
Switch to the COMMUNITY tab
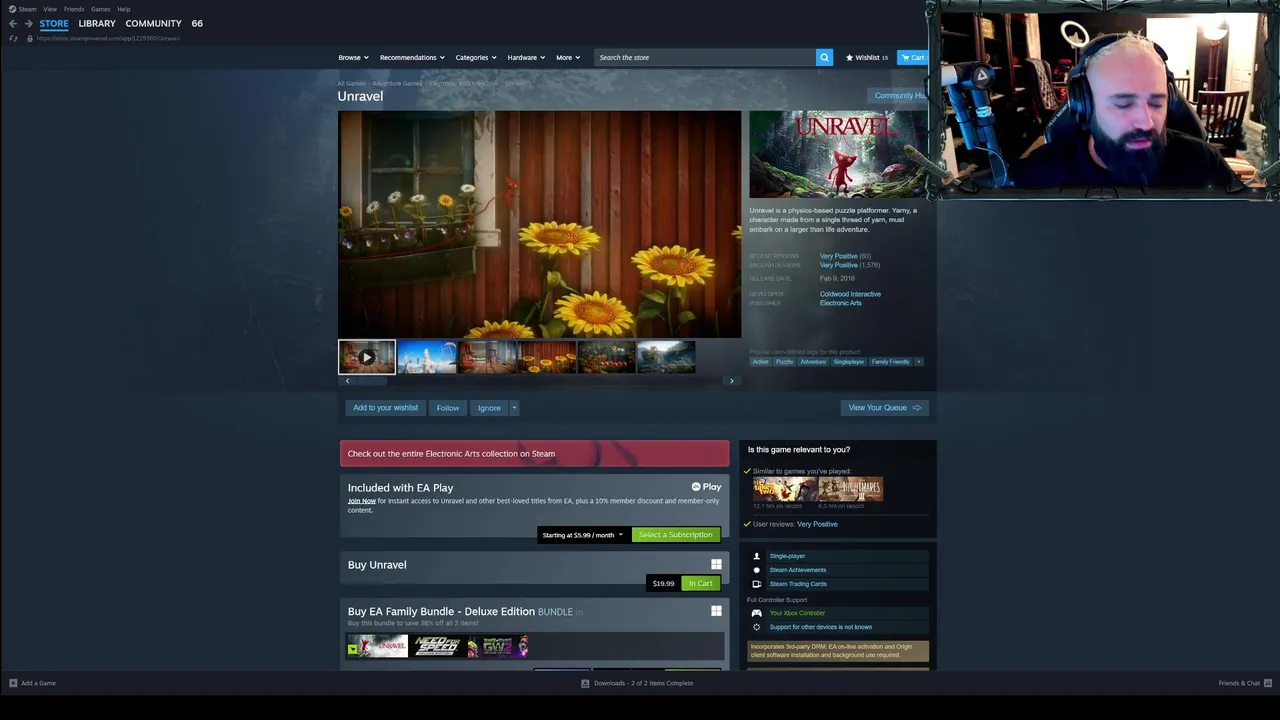[153, 23]
